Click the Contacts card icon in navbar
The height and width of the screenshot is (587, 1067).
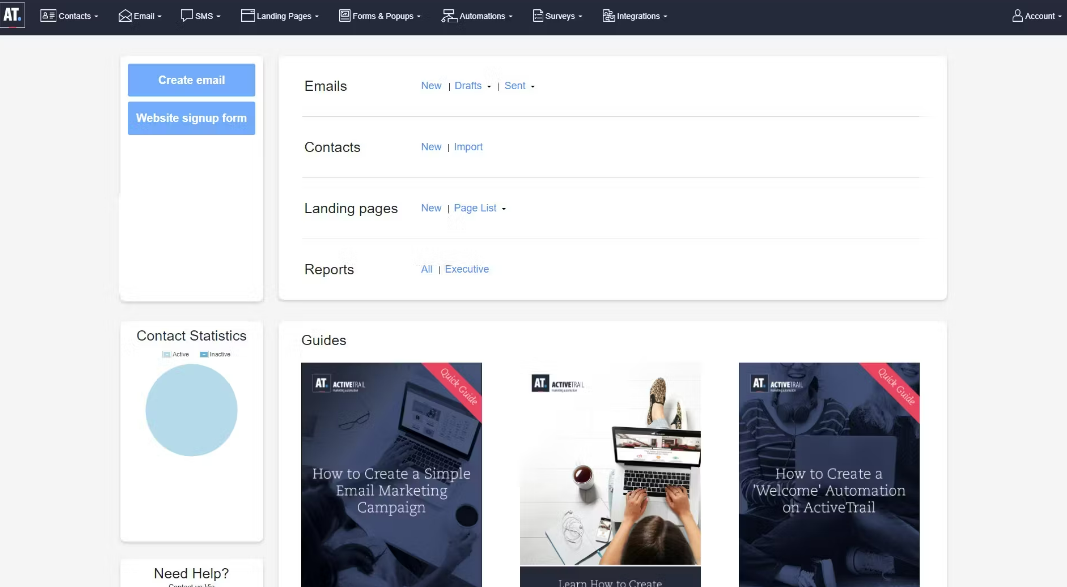48,16
